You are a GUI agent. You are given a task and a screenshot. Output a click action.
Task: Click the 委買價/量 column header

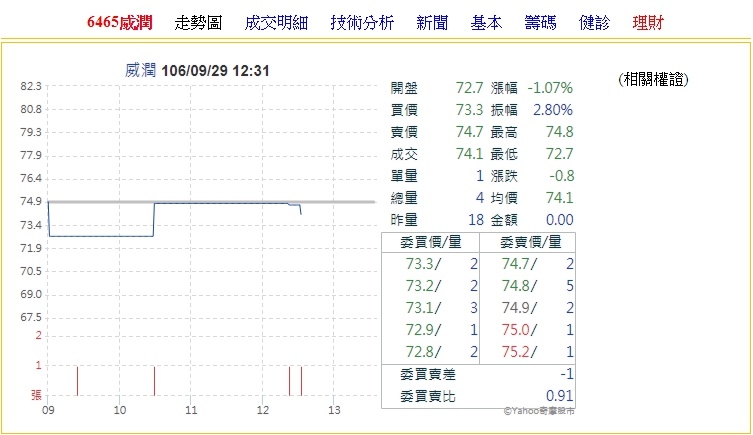pyautogui.click(x=430, y=242)
